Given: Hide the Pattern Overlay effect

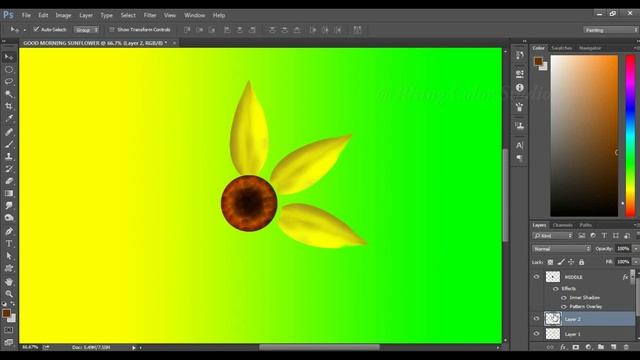Looking at the screenshot, I should (x=564, y=307).
